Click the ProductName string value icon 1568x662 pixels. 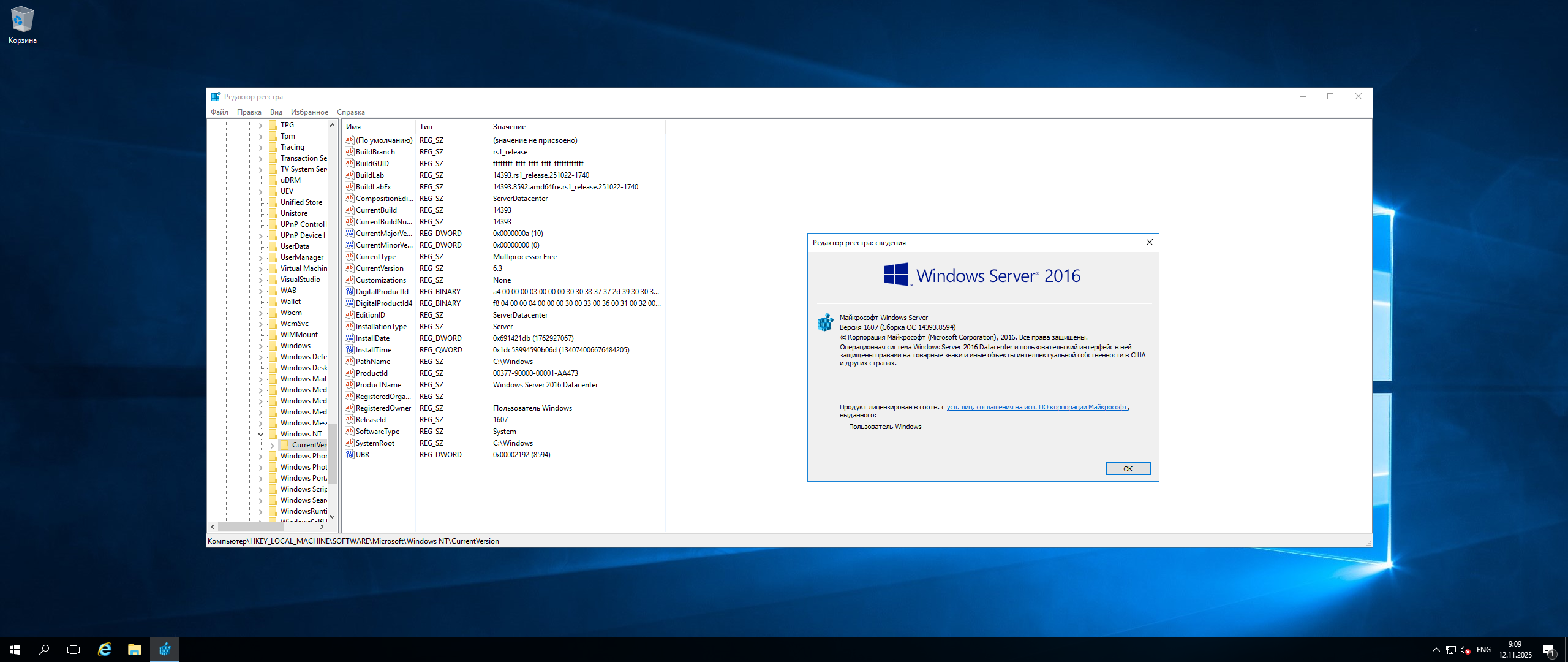click(349, 385)
